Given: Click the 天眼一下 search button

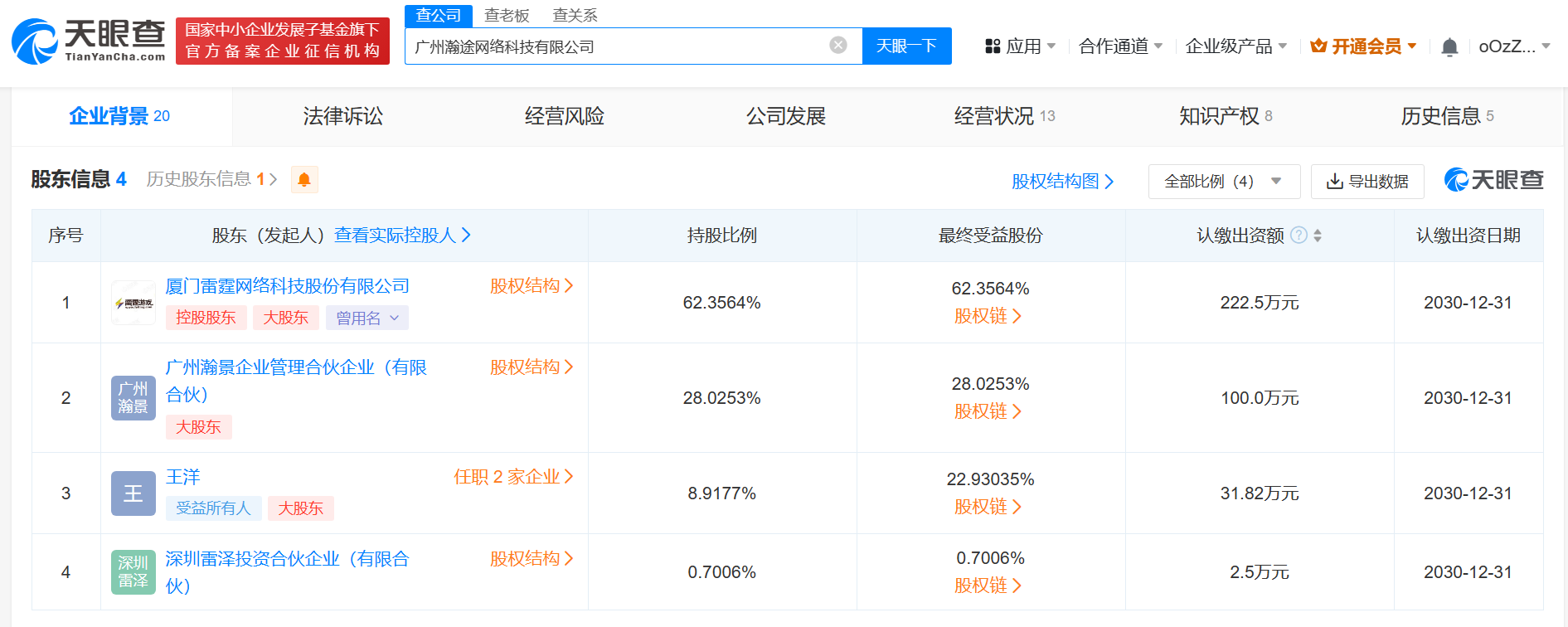Looking at the screenshot, I should (x=906, y=46).
